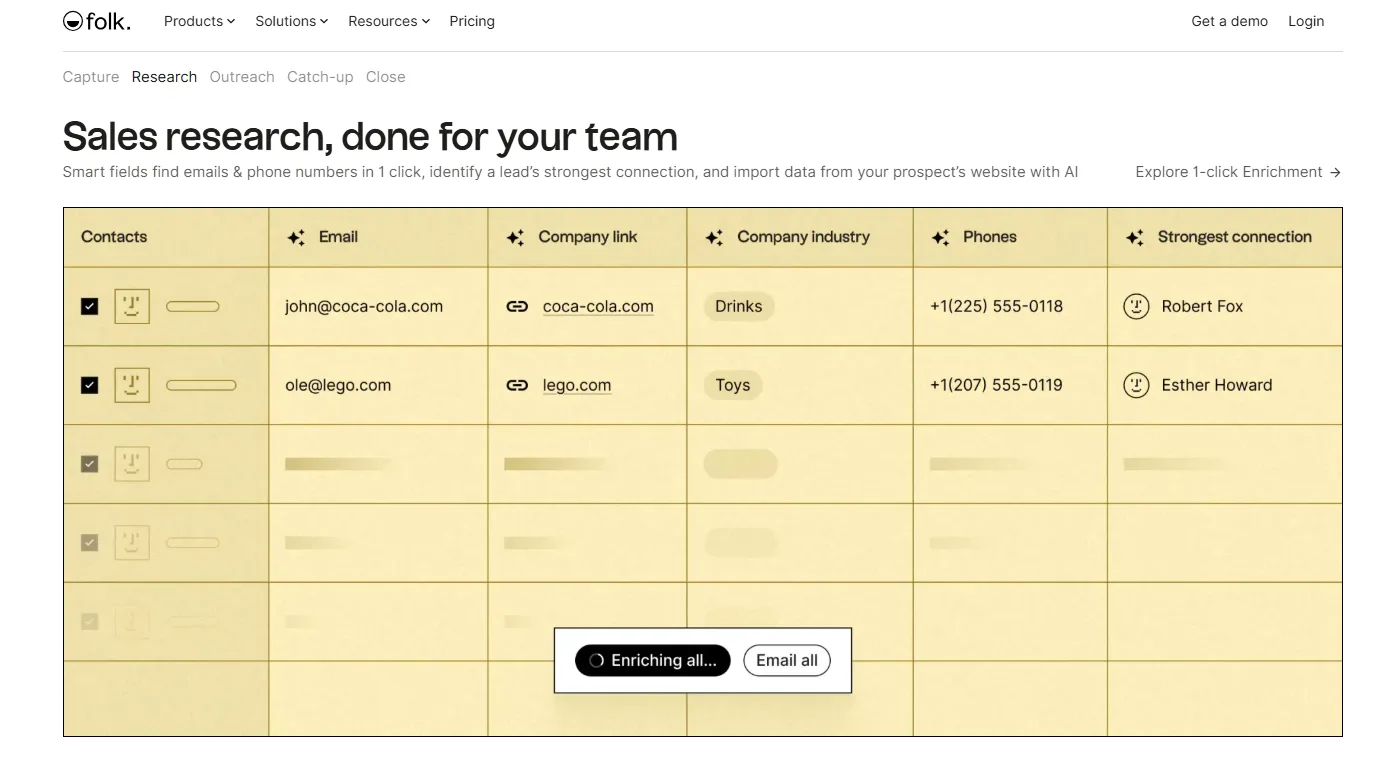
Task: Click sparkle icon beside Strongest connection header
Action: pyautogui.click(x=1134, y=237)
